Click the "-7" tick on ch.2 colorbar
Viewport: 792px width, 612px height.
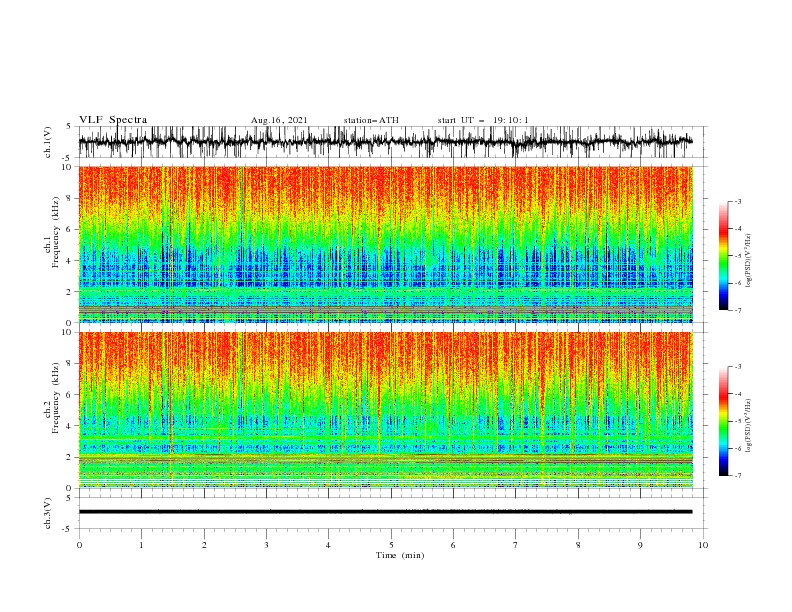point(738,476)
